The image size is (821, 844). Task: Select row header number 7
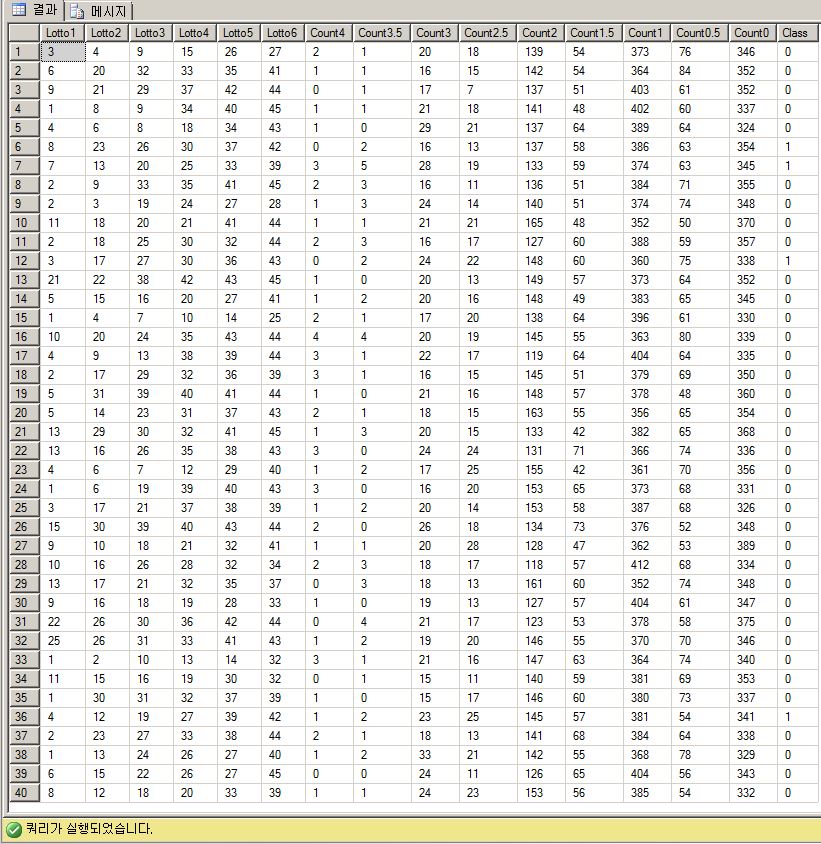(25, 166)
